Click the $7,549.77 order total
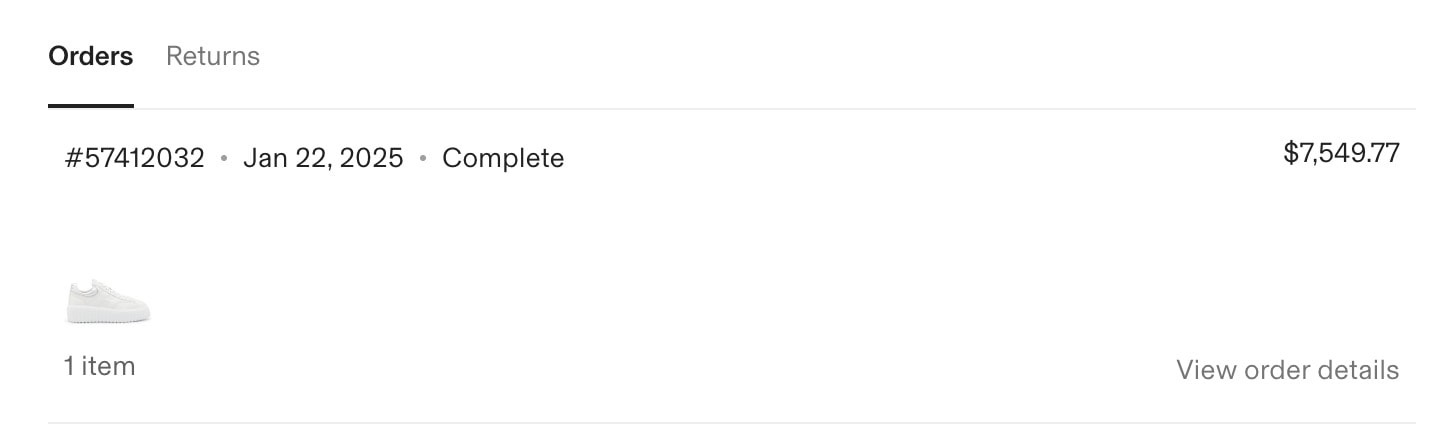The height and width of the screenshot is (430, 1442). [1341, 153]
